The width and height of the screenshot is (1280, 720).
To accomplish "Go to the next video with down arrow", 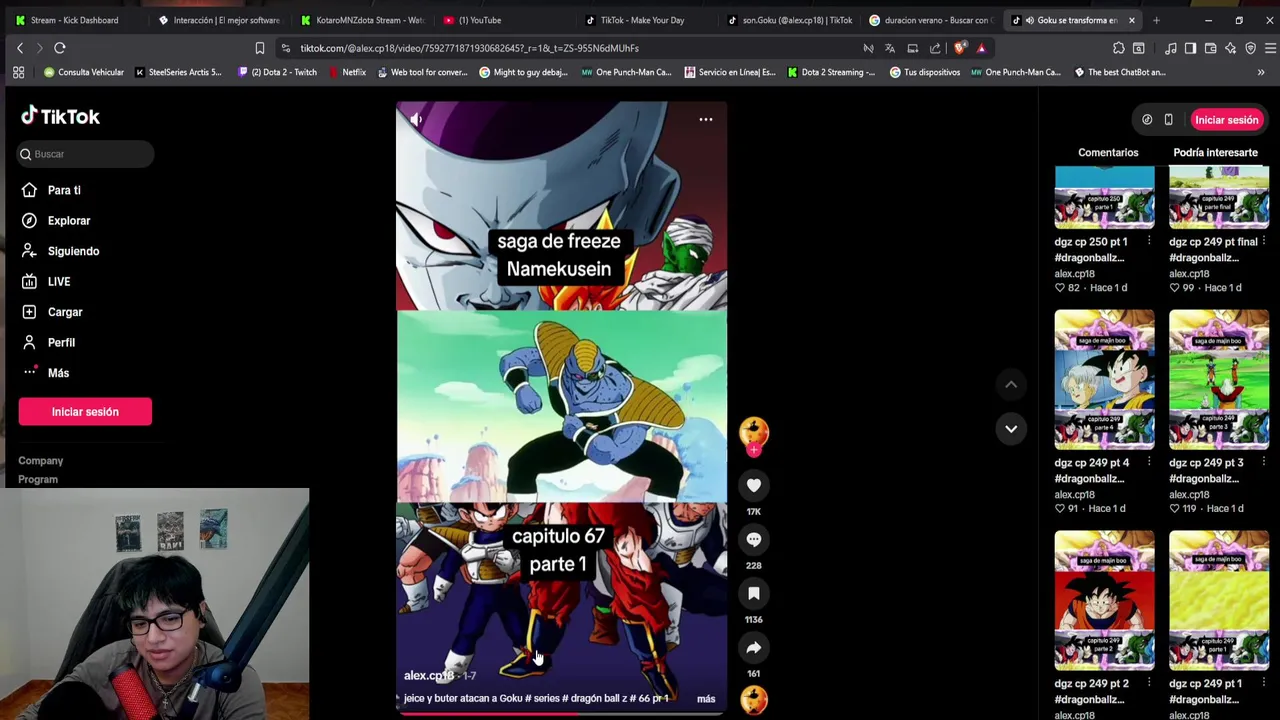I will [x=1011, y=429].
